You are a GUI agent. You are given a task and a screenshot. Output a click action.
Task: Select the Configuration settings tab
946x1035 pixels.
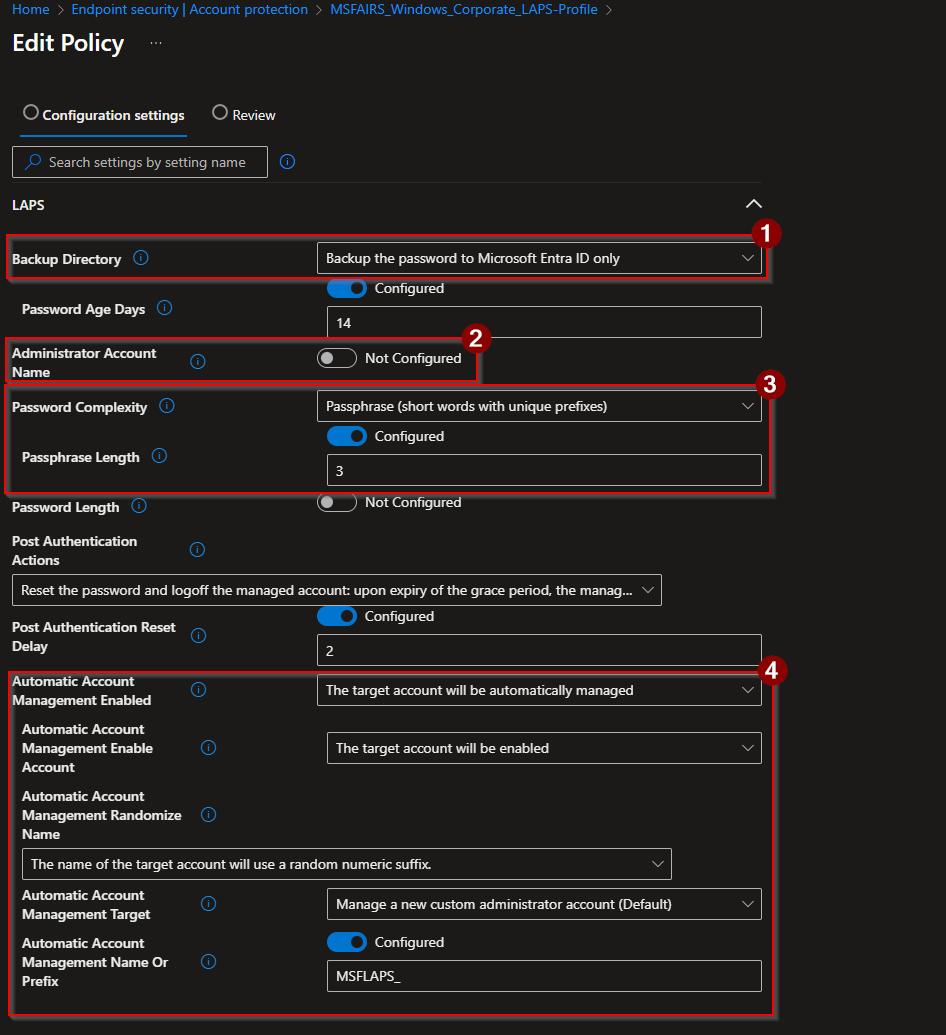(104, 115)
